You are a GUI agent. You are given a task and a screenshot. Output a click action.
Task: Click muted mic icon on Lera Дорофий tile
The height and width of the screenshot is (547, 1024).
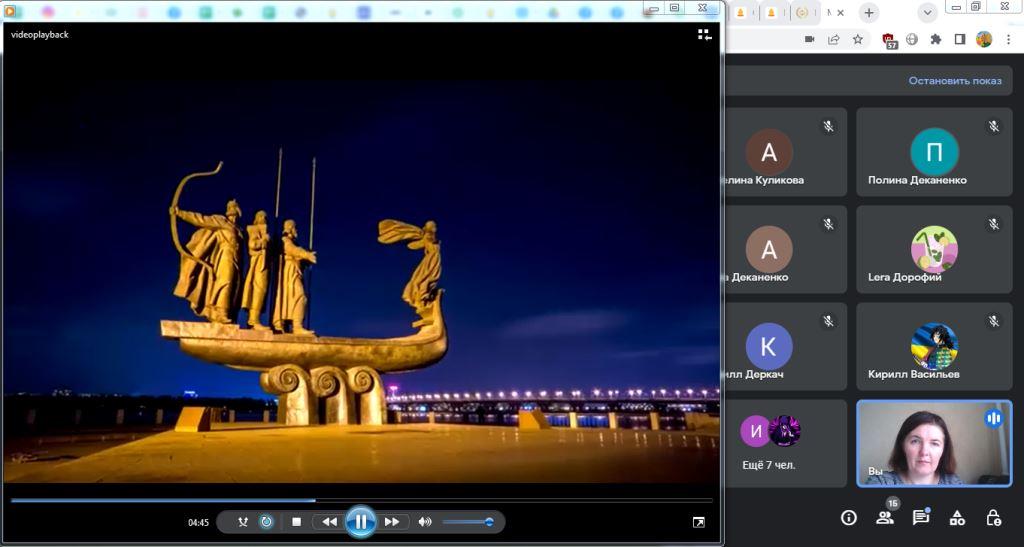993,224
